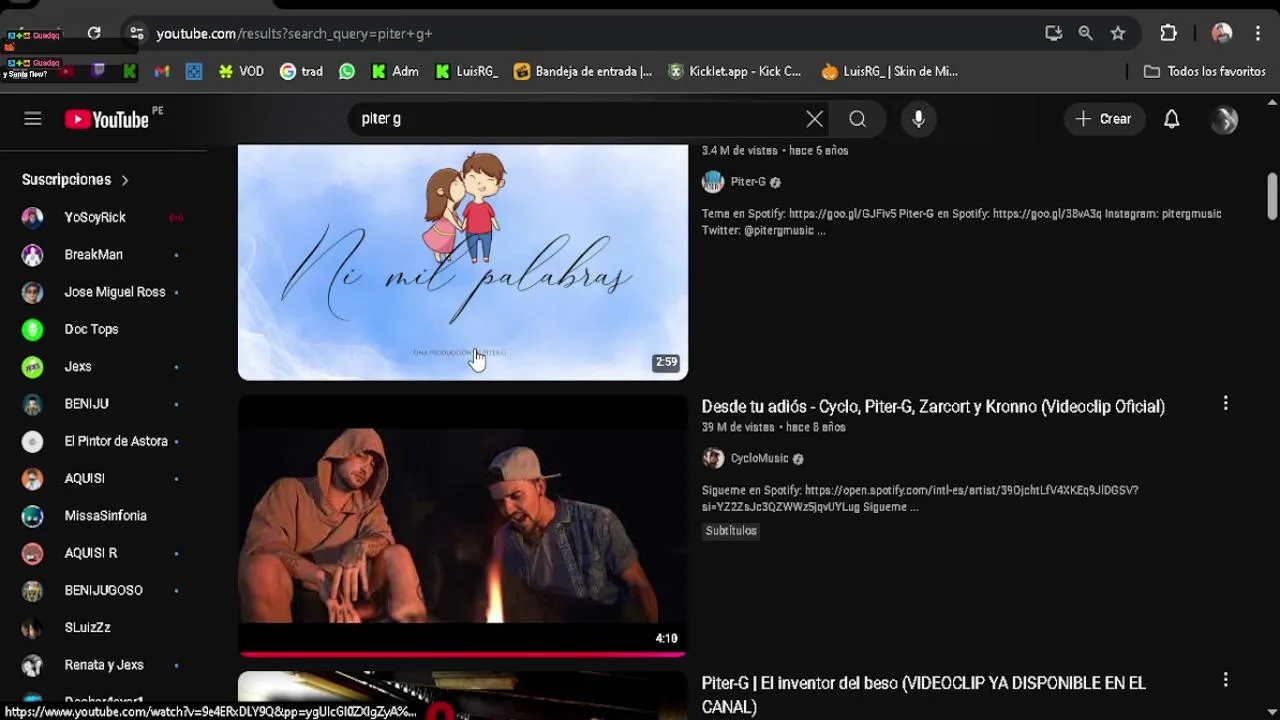This screenshot has height=720, width=1280.
Task: Expand the 'Suscripciones' section
Action: pos(76,180)
